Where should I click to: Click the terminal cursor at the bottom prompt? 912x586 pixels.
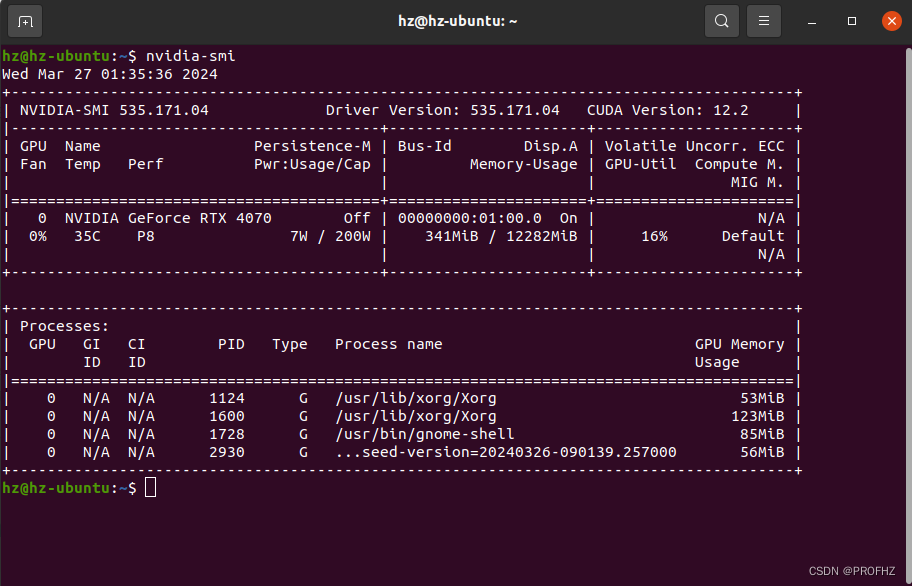pos(151,488)
